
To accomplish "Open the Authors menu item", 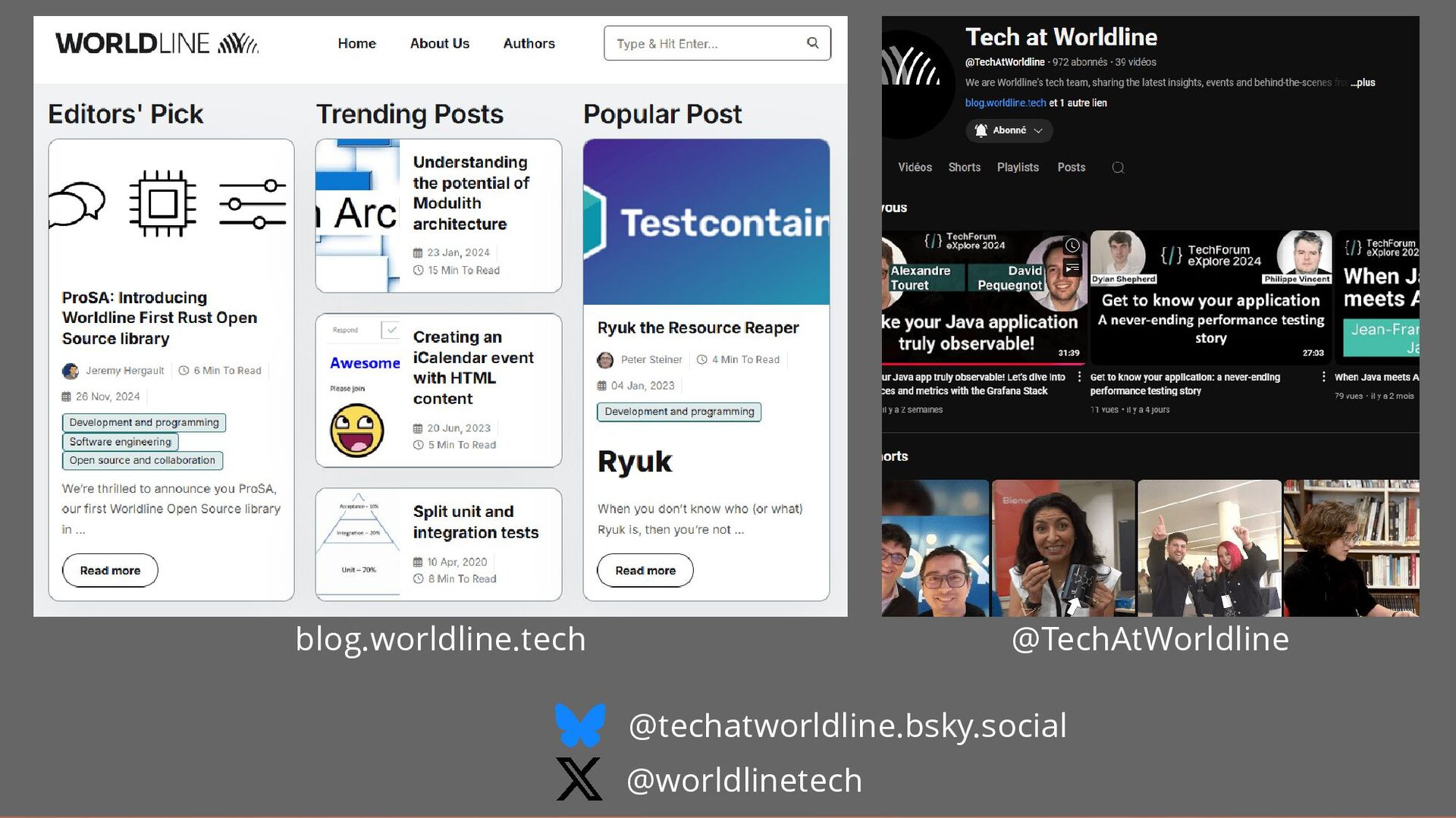I will click(529, 43).
